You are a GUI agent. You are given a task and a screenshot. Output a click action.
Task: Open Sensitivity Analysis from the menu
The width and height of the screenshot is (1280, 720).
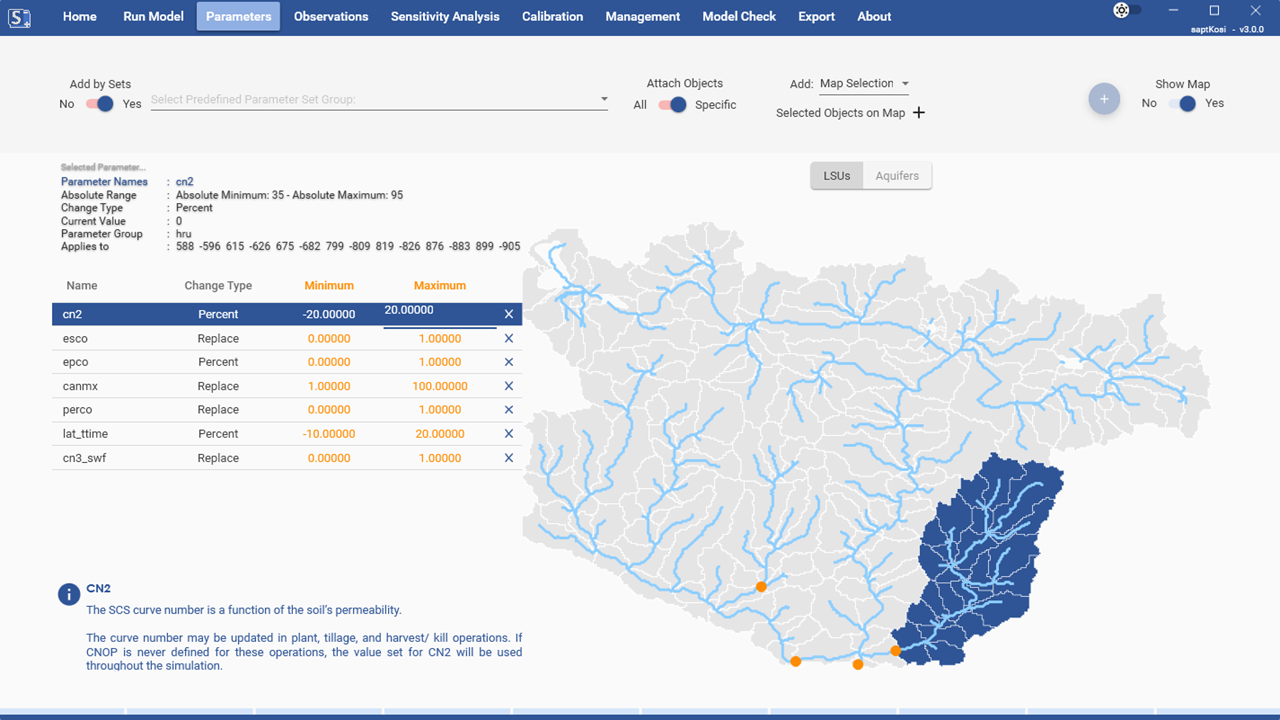(x=445, y=16)
